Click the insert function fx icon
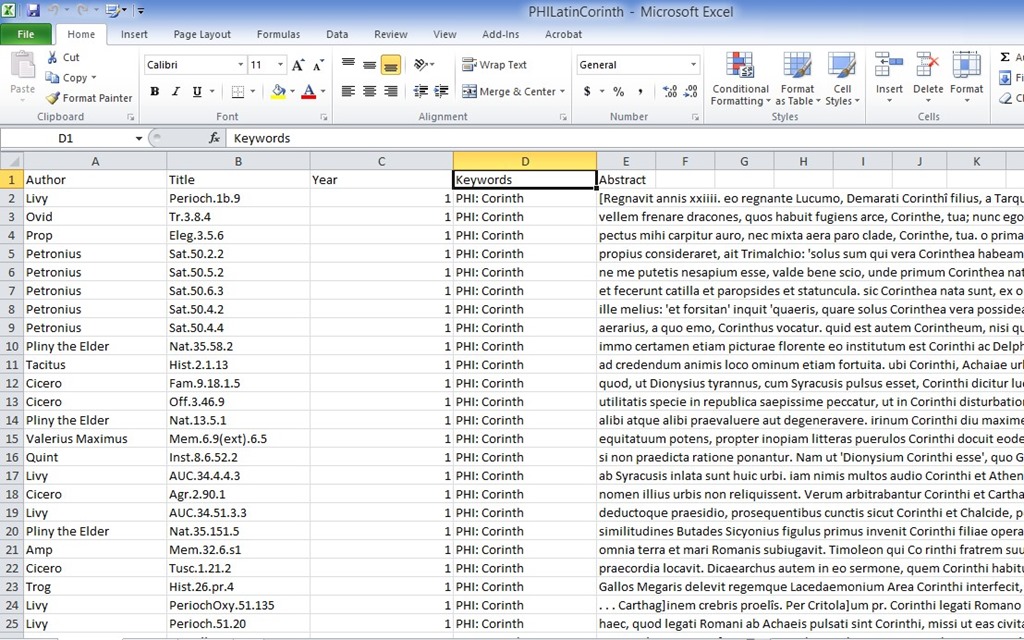The width and height of the screenshot is (1024, 640). pos(214,138)
